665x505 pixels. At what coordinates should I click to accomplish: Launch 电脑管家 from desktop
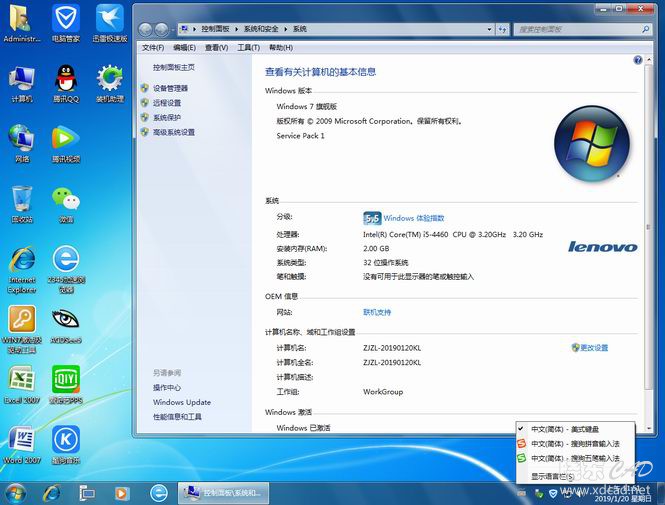[x=66, y=23]
